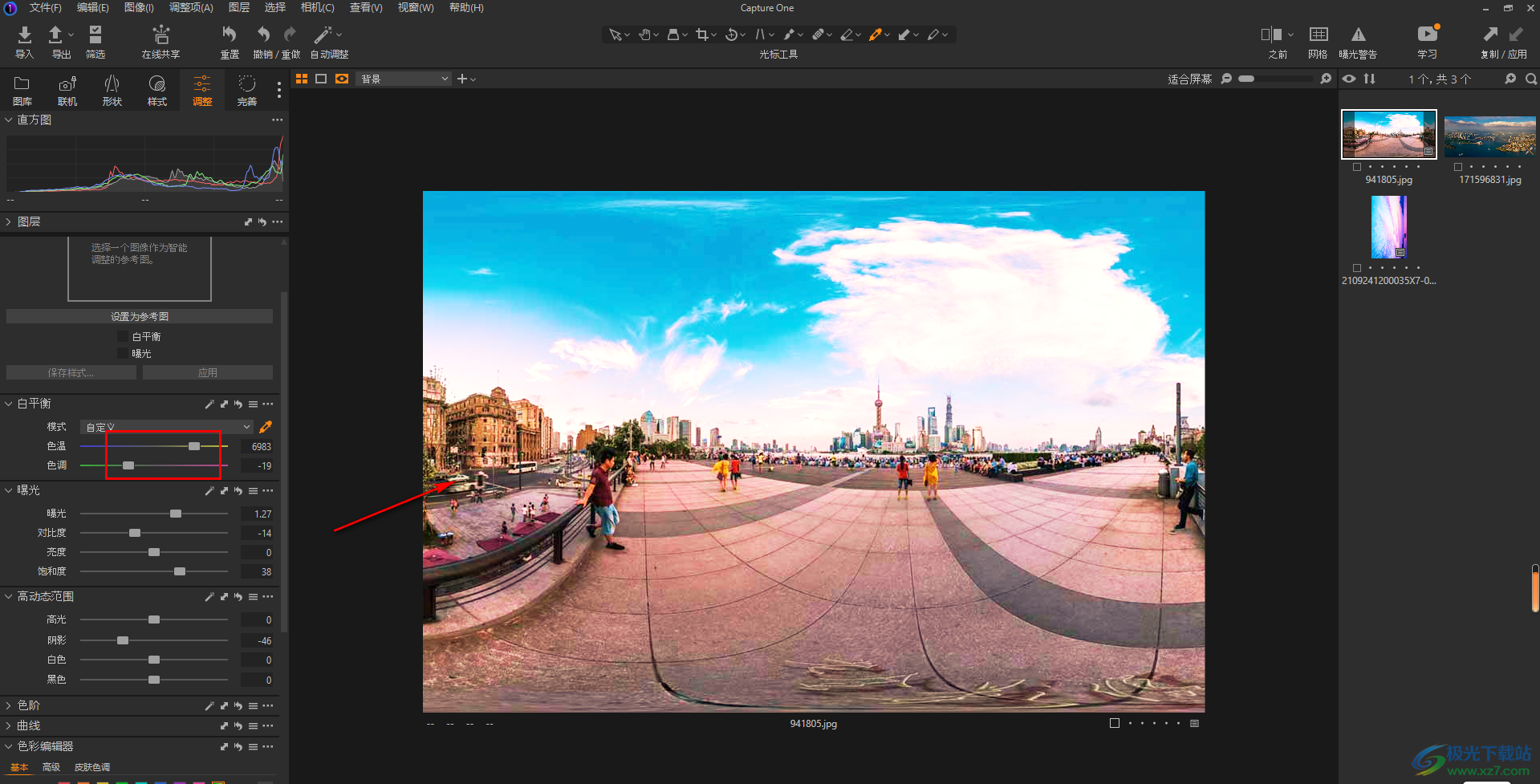Open Online Sharing (在线共享) icon
The height and width of the screenshot is (784, 1540).
161,35
